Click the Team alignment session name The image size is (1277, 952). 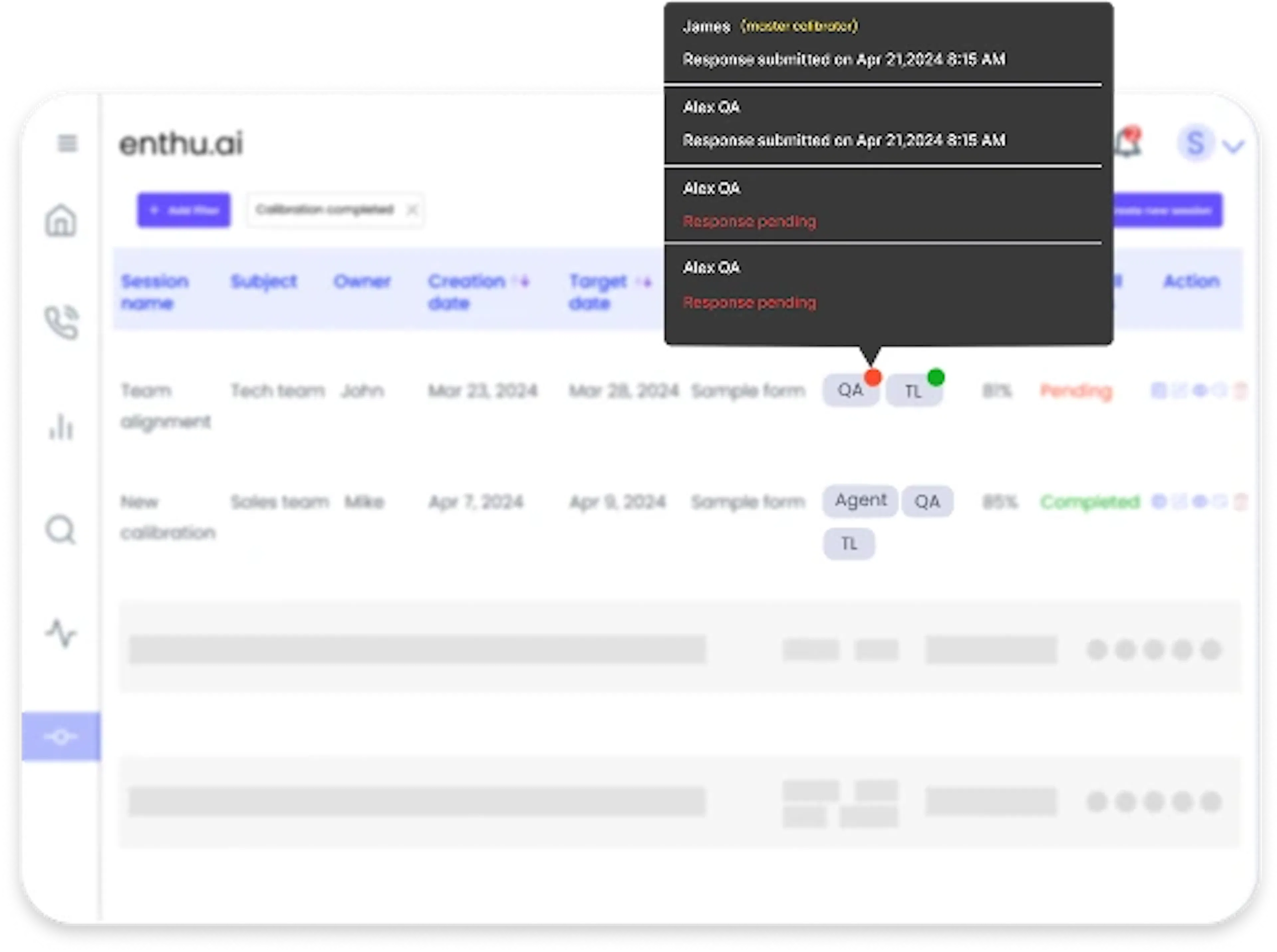click(x=165, y=406)
